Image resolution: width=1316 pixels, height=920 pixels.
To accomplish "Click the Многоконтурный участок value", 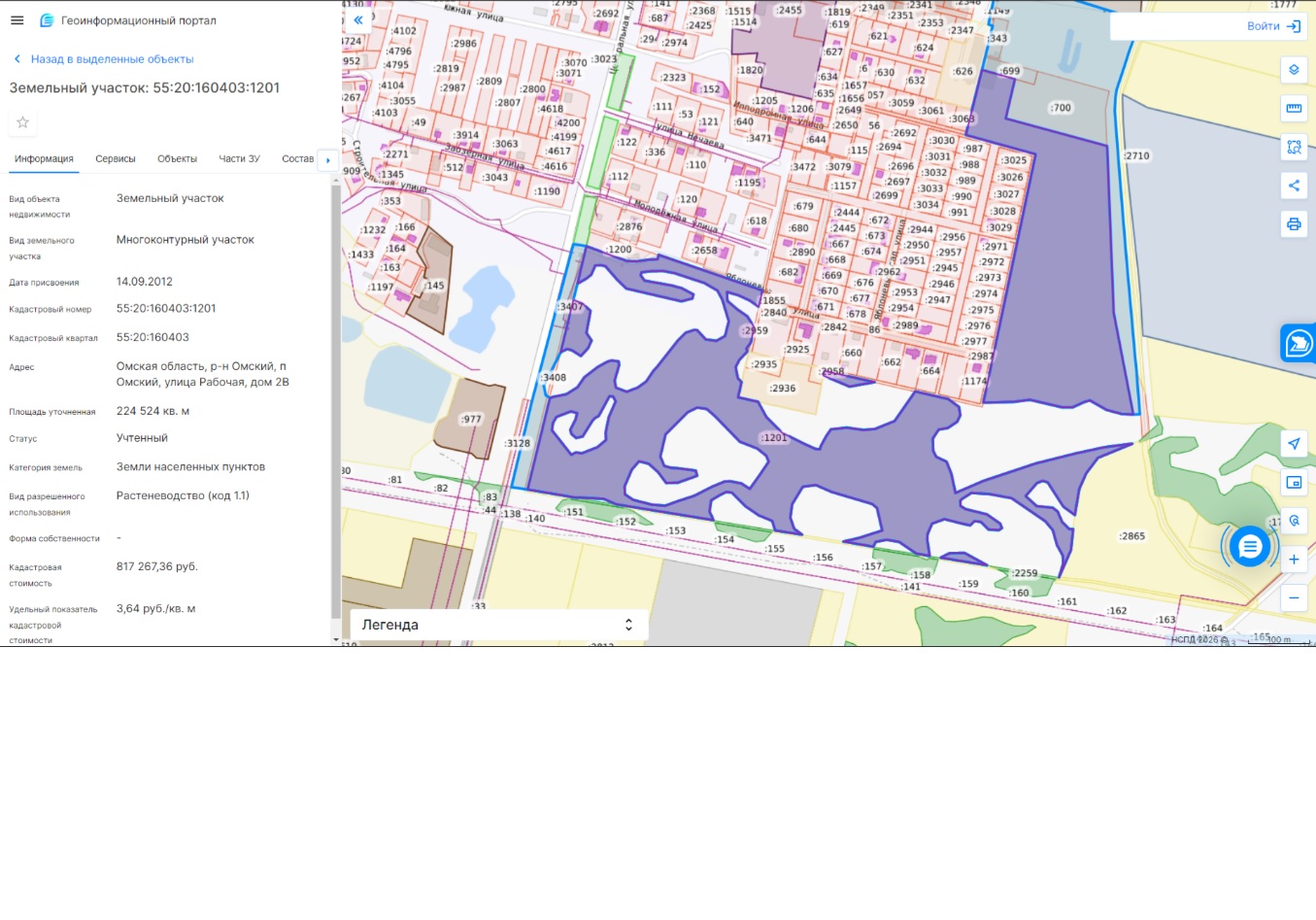I will (x=186, y=240).
